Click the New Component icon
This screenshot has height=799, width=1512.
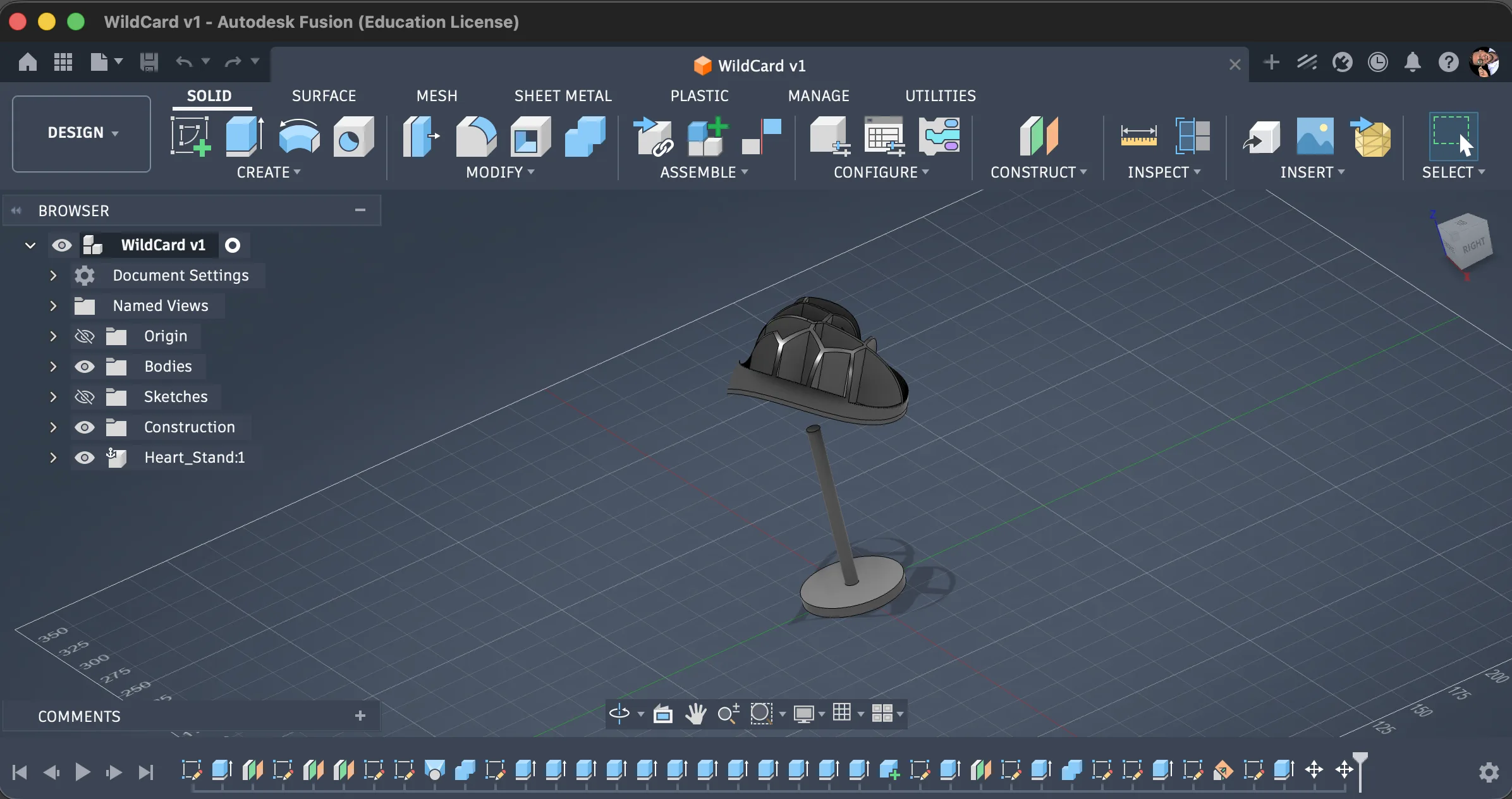point(707,136)
